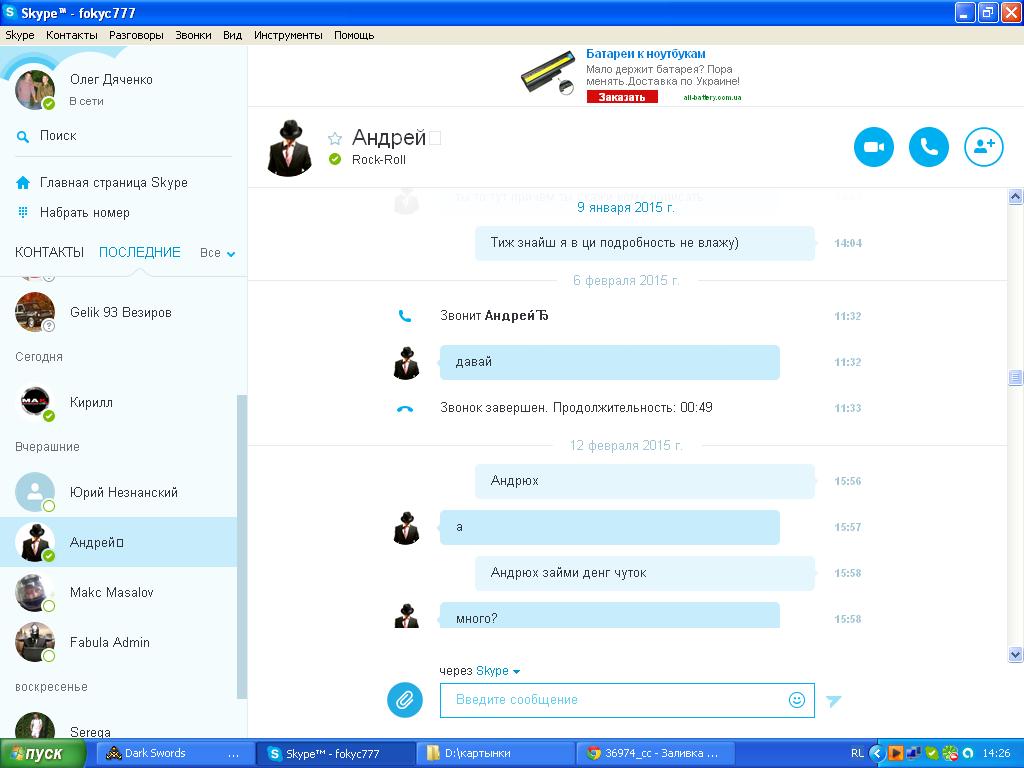
Task: Click the Пуск start button
Action: (42, 754)
